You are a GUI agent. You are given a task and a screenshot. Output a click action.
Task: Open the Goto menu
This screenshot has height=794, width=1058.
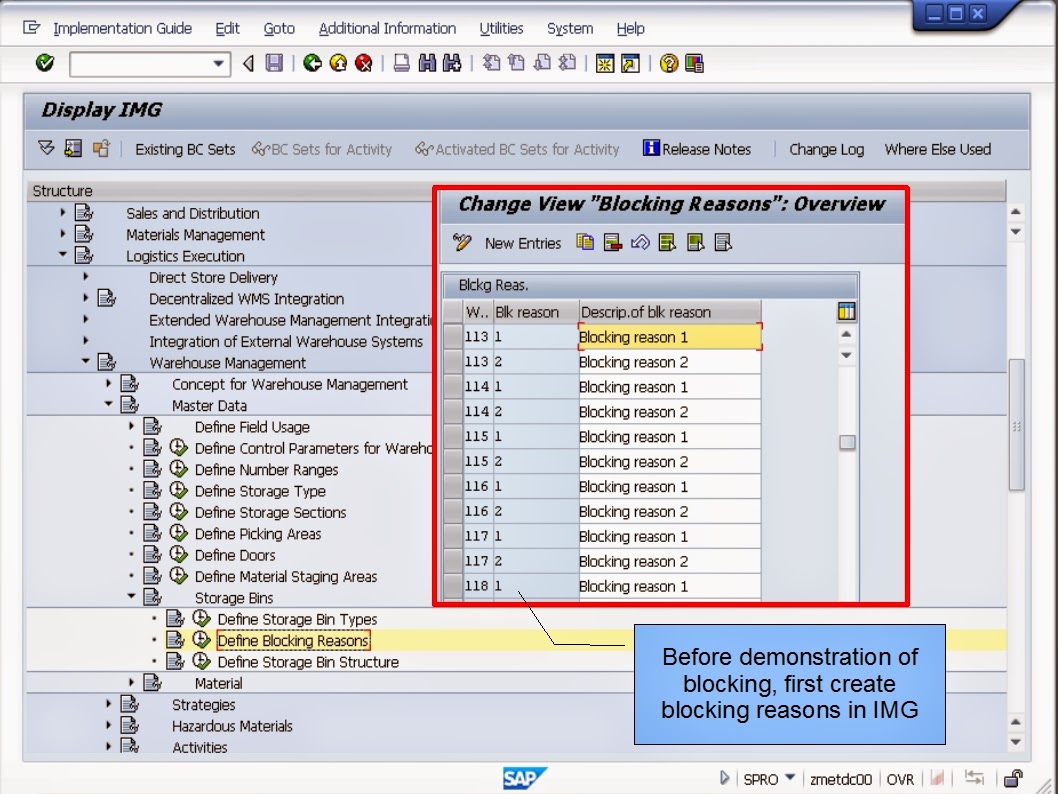tap(279, 28)
